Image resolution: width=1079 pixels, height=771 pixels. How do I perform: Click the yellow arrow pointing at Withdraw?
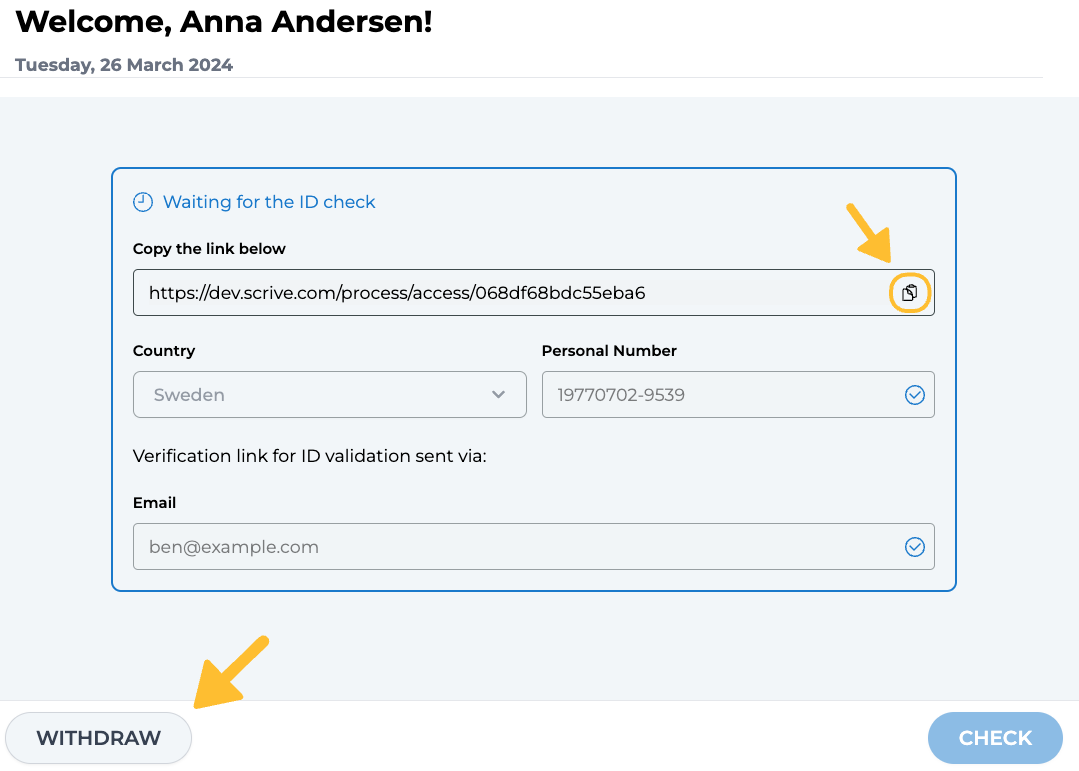(x=232, y=671)
